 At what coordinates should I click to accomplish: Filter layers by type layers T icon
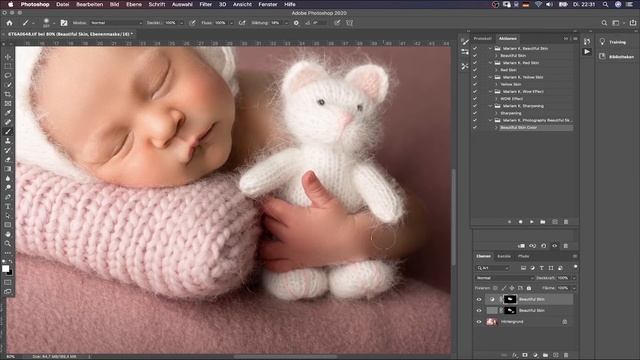[542, 268]
